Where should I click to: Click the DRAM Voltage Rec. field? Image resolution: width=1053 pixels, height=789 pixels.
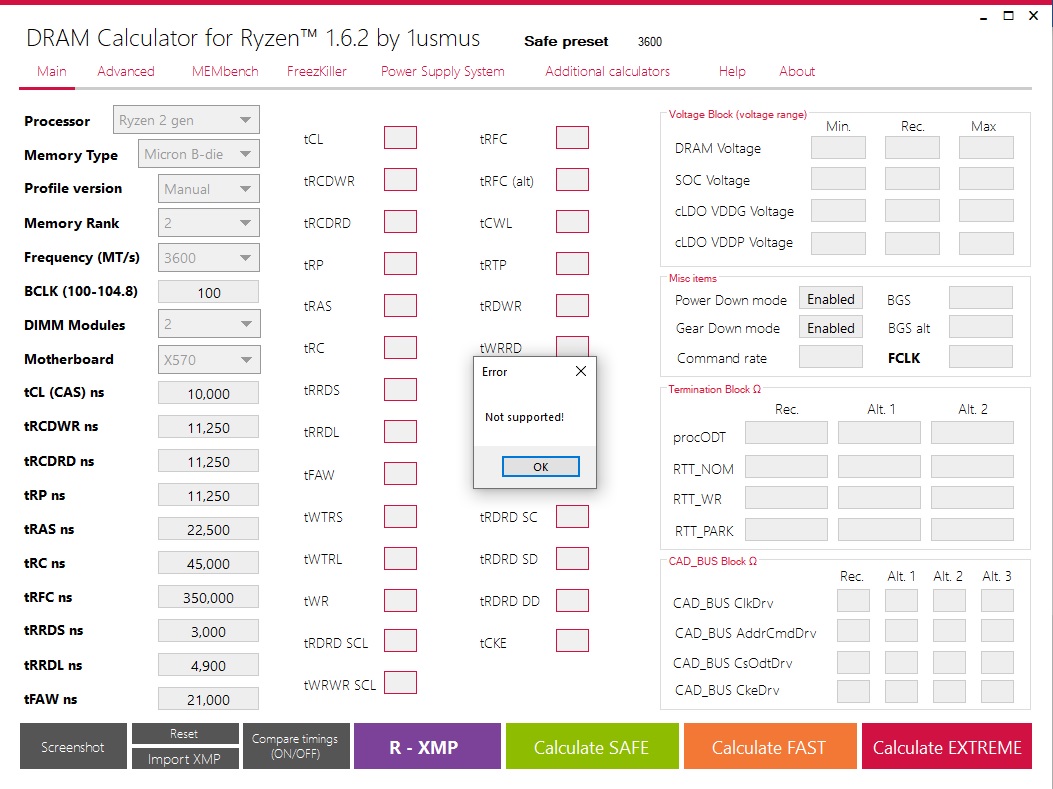pos(912,148)
